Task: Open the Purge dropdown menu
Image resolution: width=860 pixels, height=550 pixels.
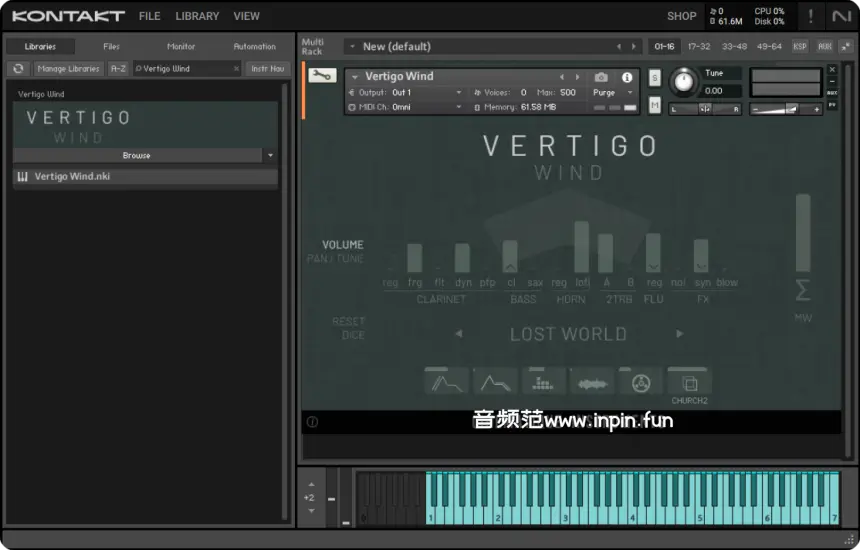Action: 612,92
